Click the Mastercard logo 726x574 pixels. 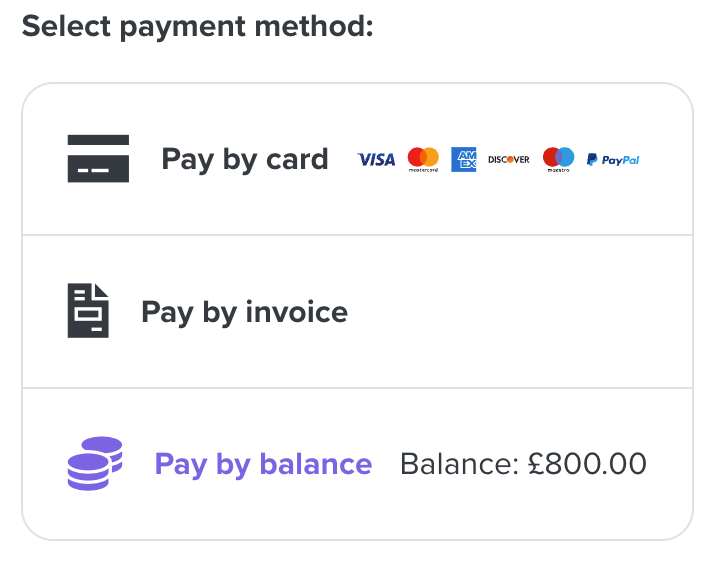[x=423, y=159]
